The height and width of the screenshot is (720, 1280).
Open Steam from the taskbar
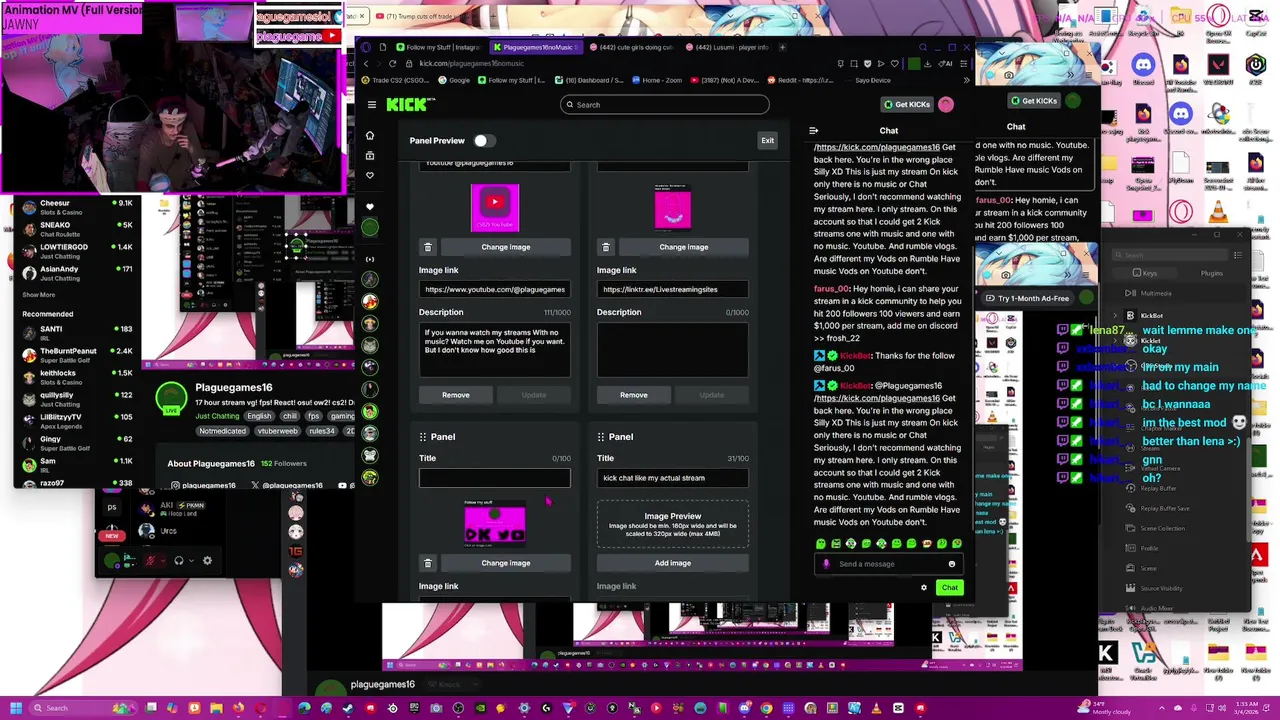point(347,708)
